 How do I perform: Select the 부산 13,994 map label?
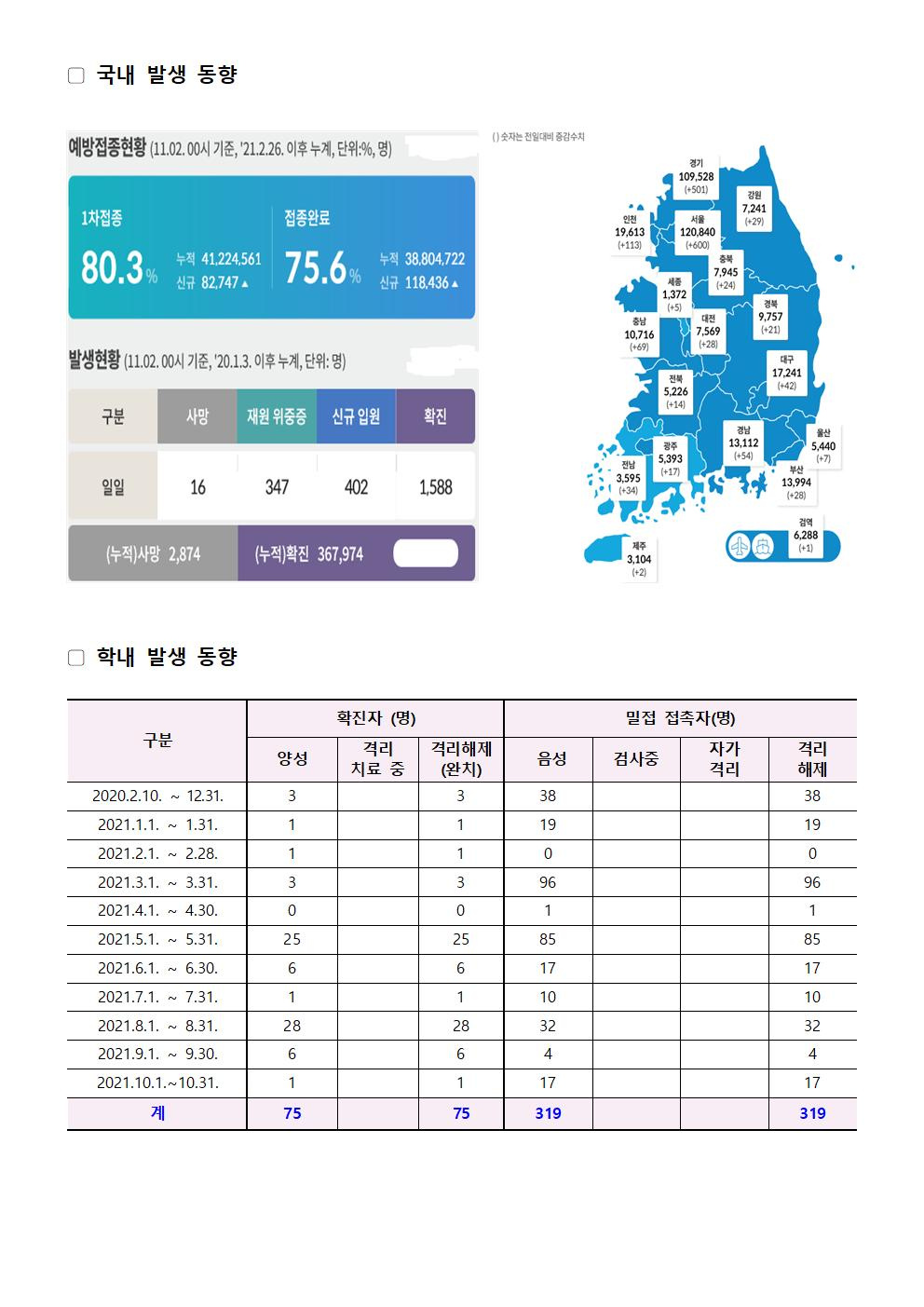[x=795, y=483]
